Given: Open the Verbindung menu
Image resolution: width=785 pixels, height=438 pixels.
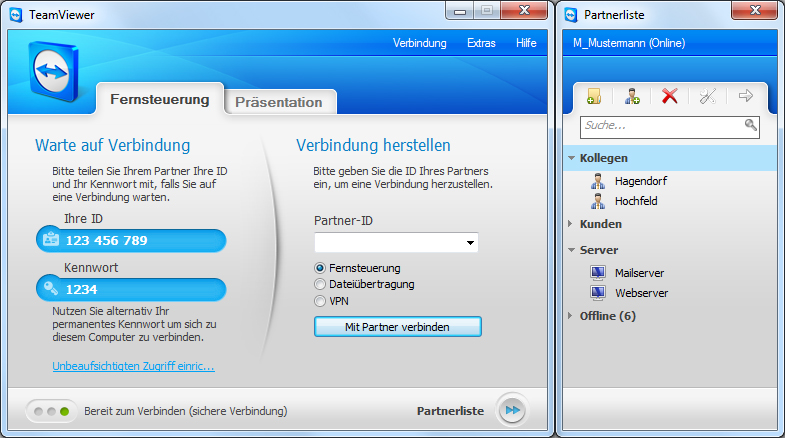Looking at the screenshot, I should click(x=420, y=43).
